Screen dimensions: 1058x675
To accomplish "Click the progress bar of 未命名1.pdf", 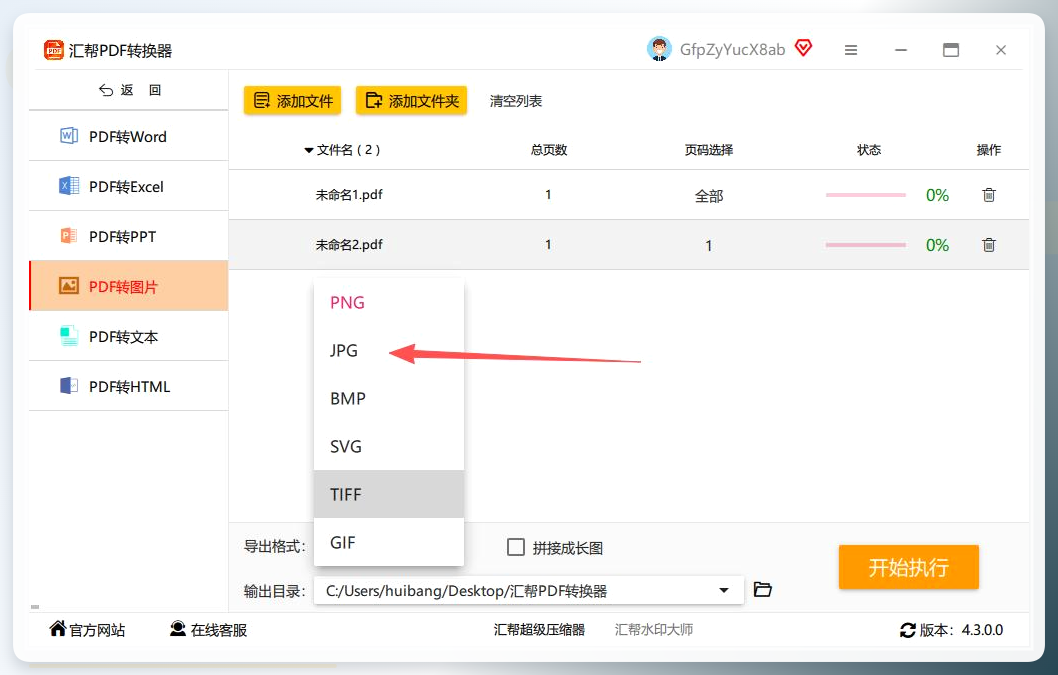I will click(x=866, y=195).
